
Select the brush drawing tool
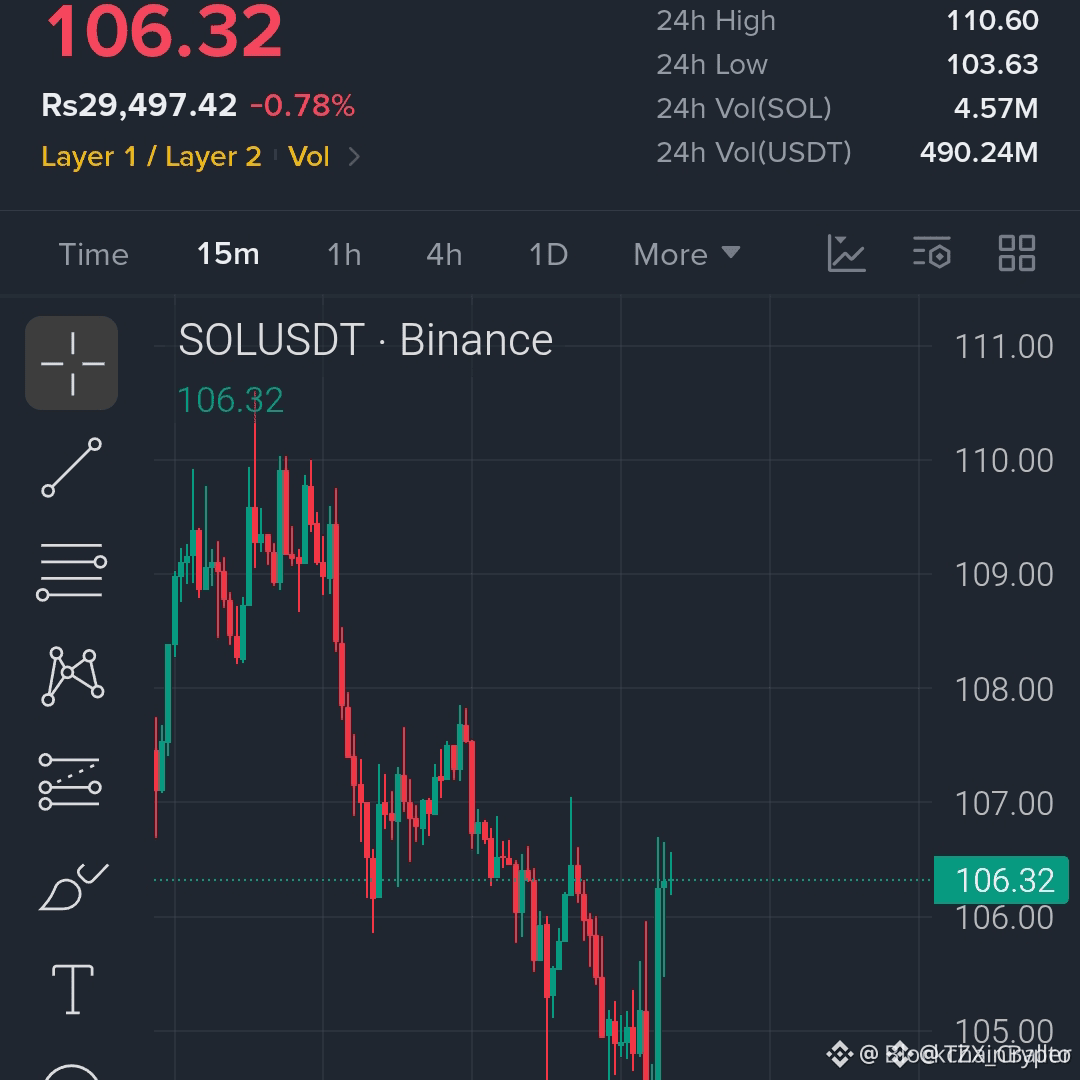(73, 887)
